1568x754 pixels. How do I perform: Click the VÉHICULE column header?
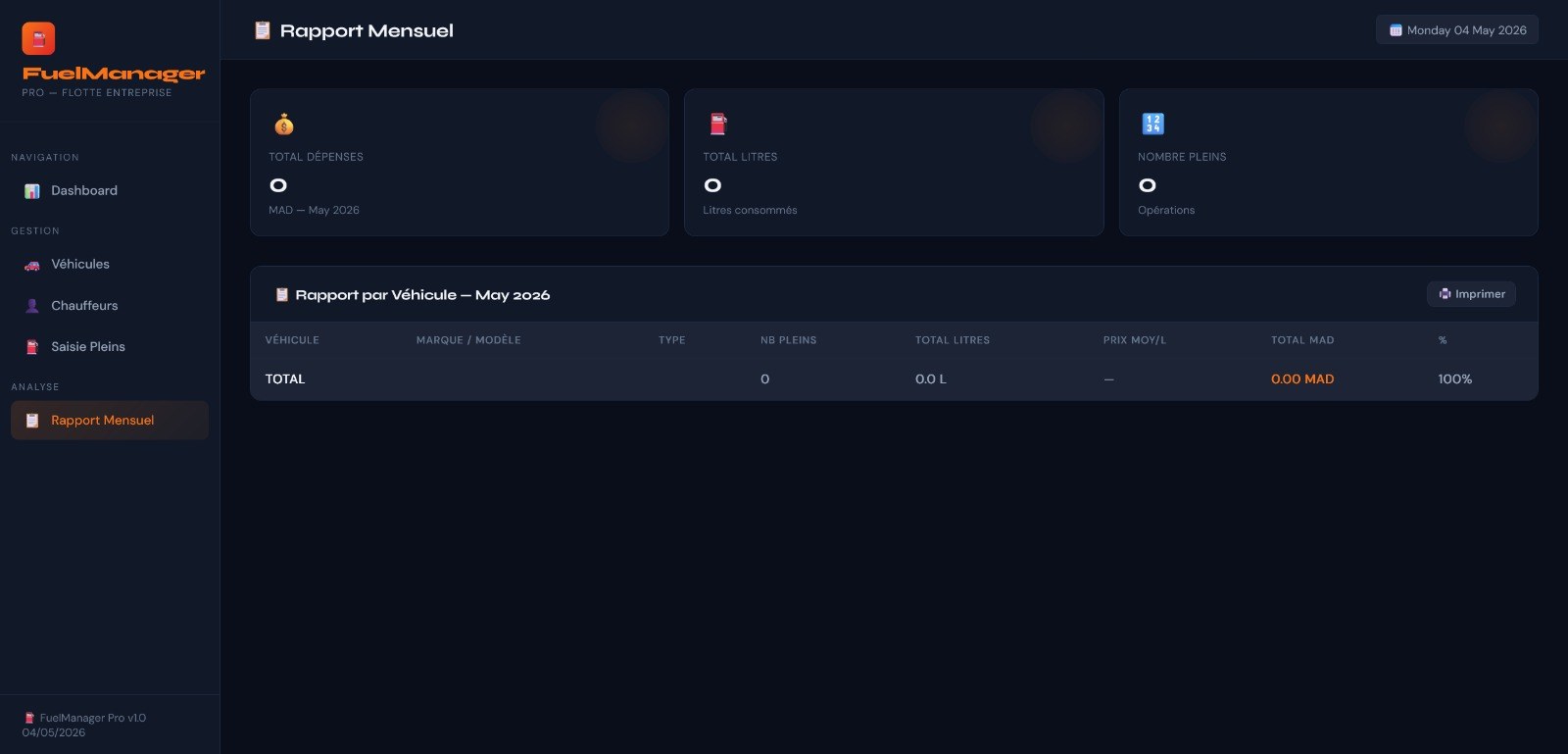(292, 340)
